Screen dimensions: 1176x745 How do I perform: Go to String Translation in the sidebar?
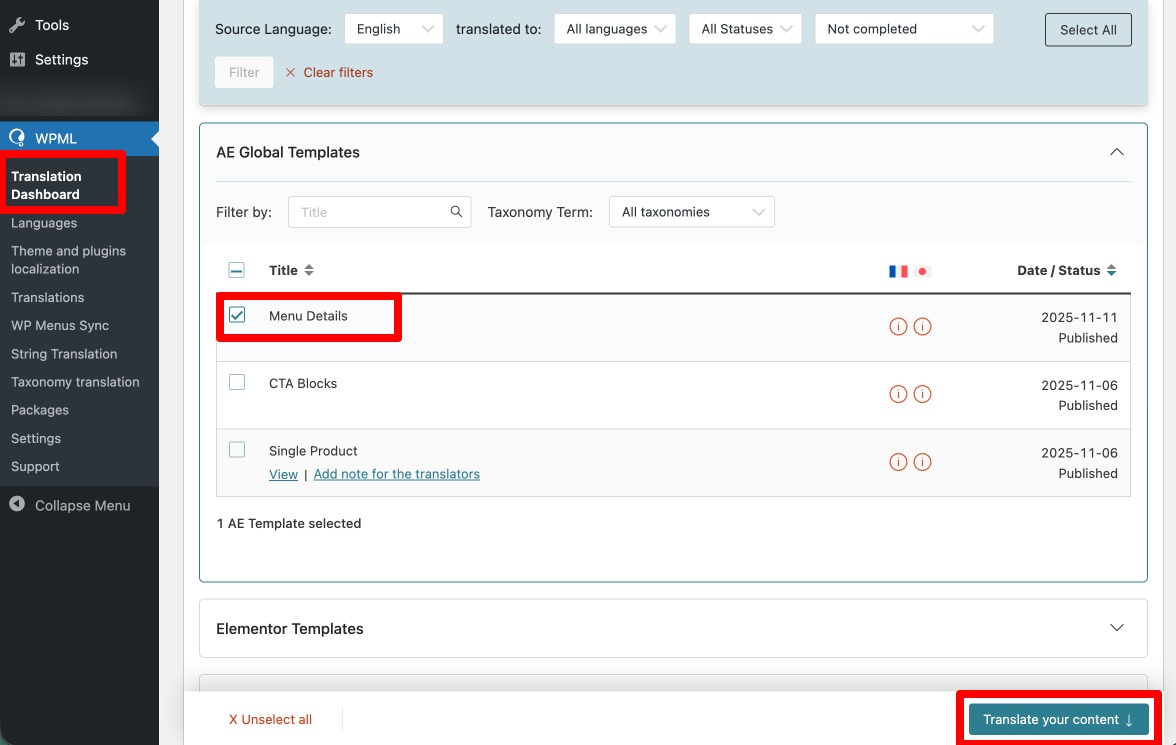coord(64,353)
